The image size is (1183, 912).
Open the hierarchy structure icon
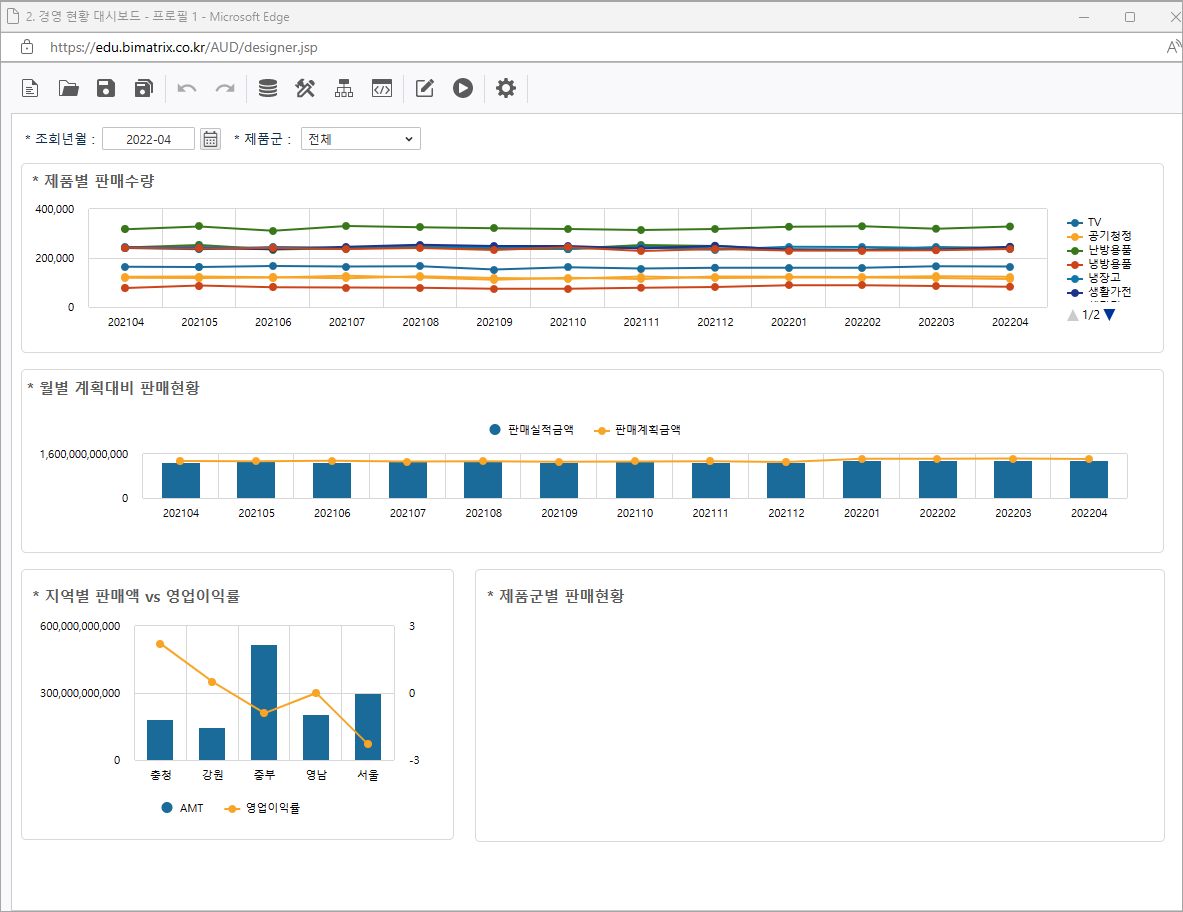coord(344,88)
